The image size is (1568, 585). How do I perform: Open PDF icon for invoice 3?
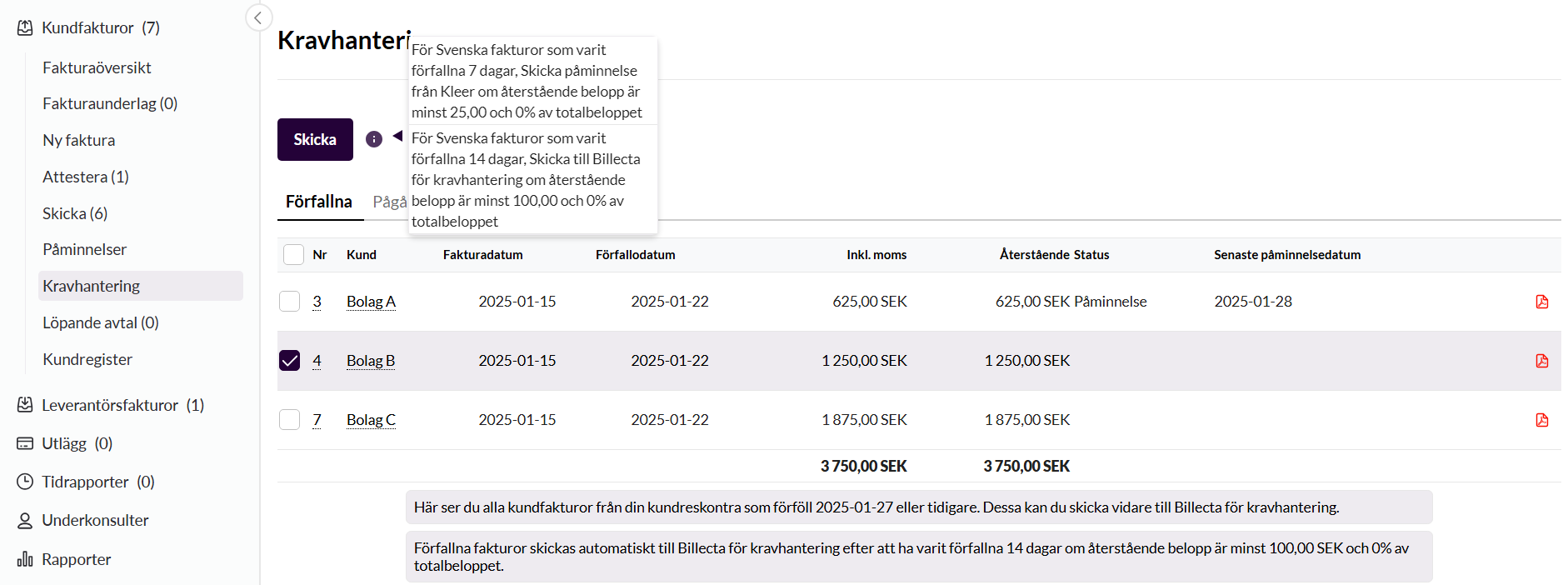point(1541,302)
